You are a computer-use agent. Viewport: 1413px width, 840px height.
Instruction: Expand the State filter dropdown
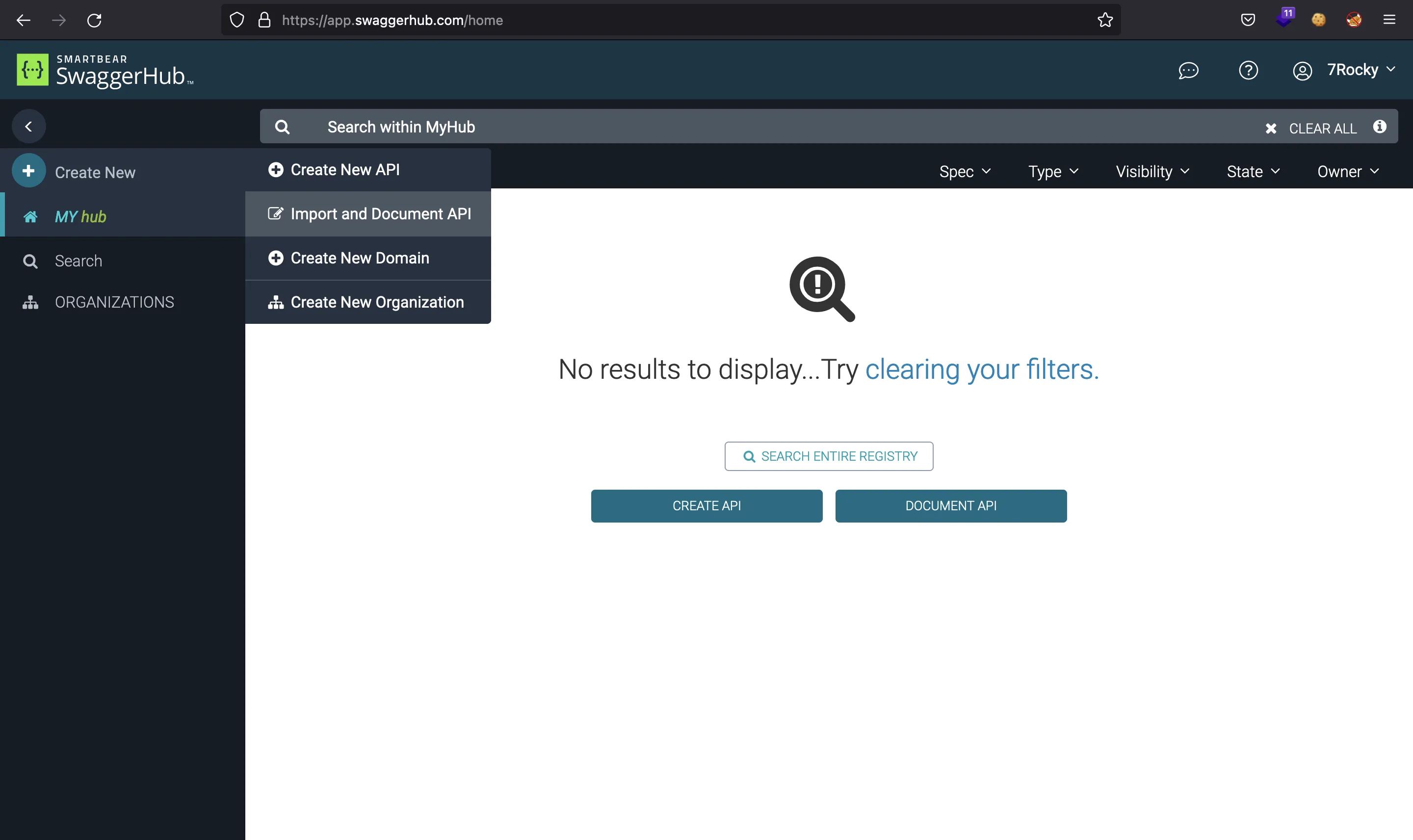click(1254, 172)
